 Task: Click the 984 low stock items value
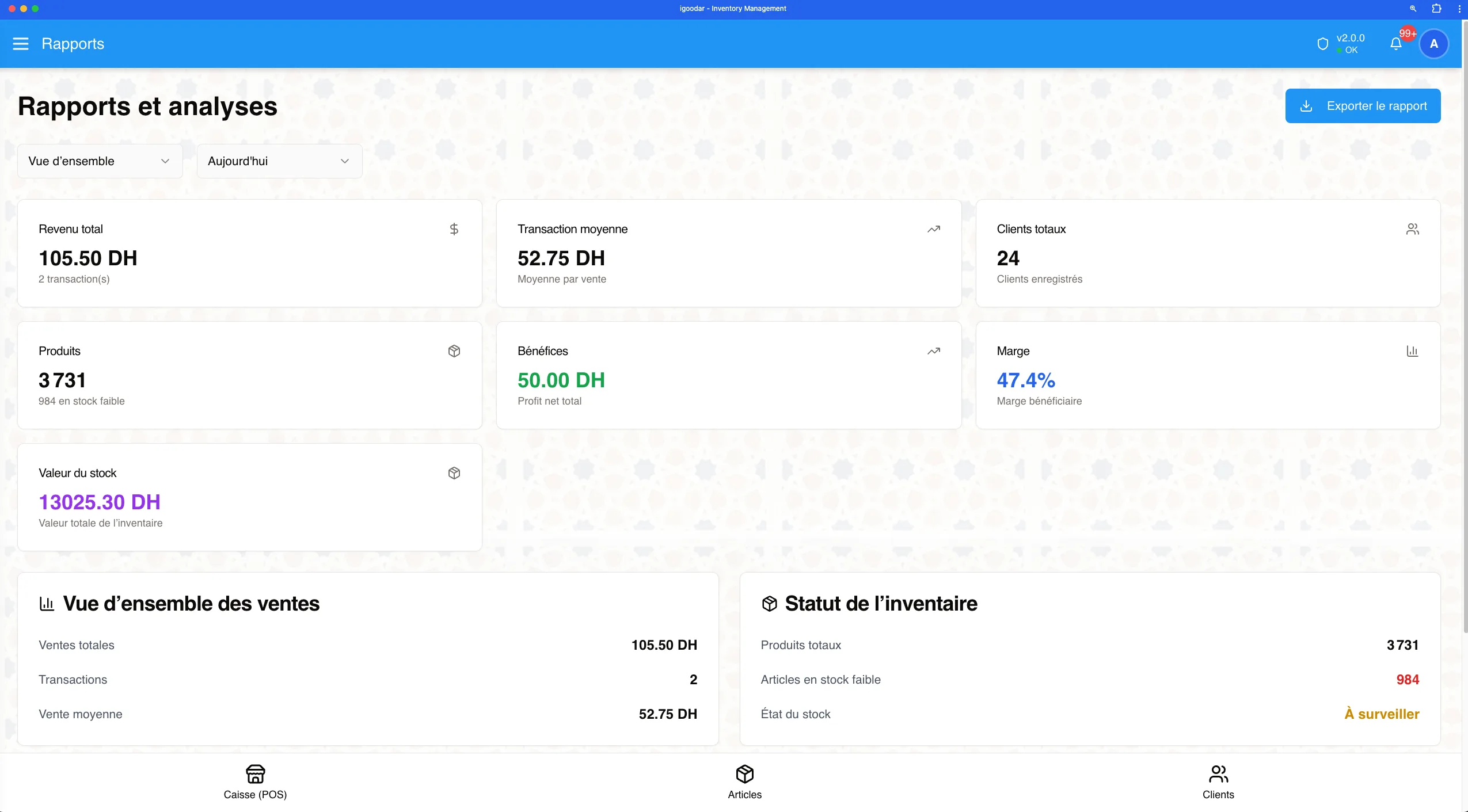[1408, 680]
